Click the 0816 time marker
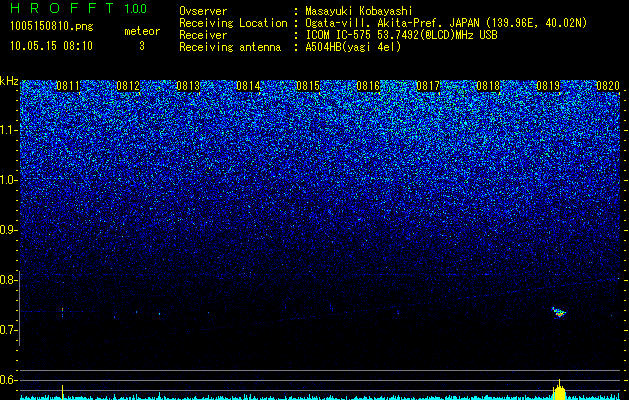 (368, 86)
